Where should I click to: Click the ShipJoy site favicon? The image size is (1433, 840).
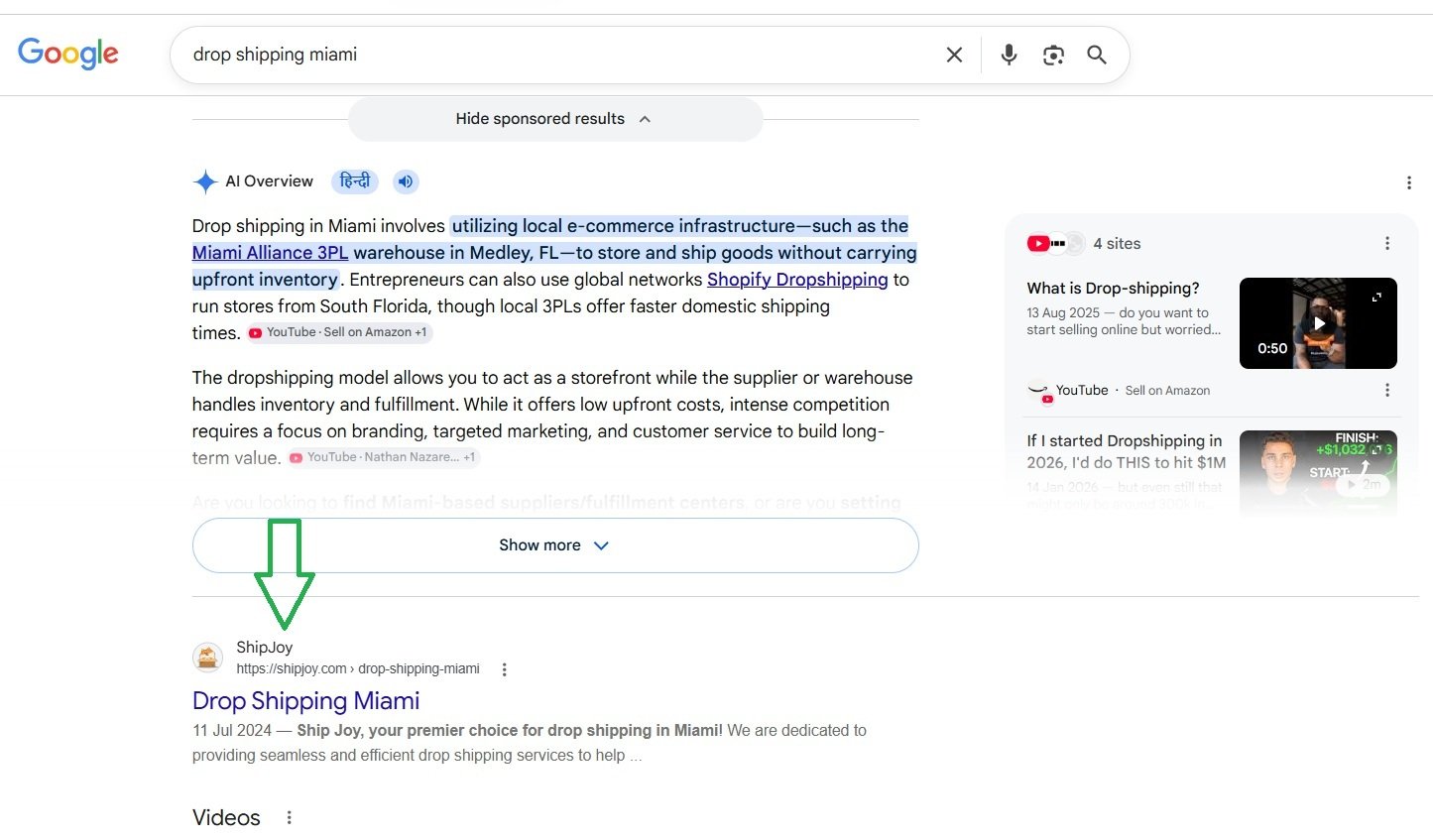207,658
